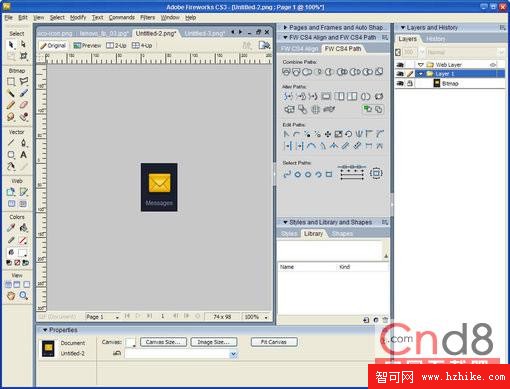Select the Text tool
The height and width of the screenshot is (389, 510).
pos(23,155)
